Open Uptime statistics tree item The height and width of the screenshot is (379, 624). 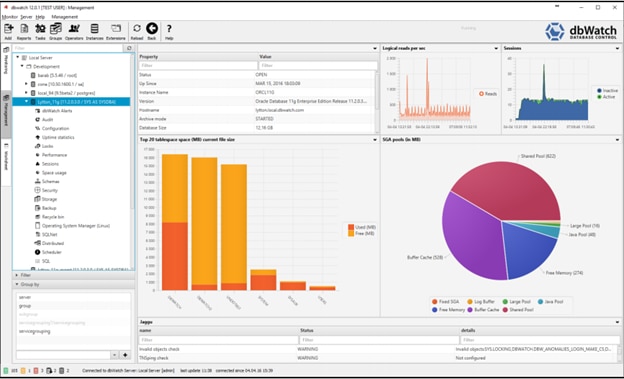(x=58, y=137)
